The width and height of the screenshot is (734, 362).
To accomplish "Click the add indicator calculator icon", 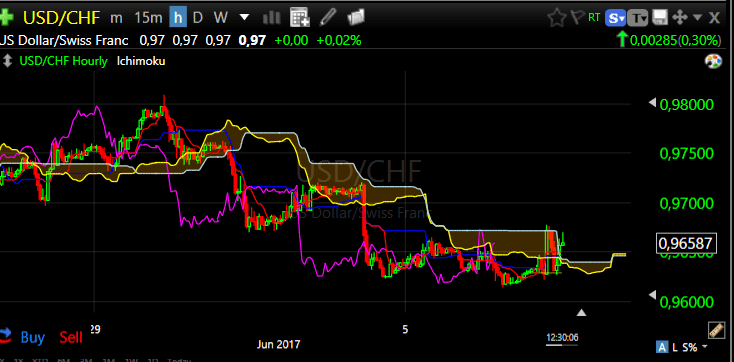I will tap(300, 18).
